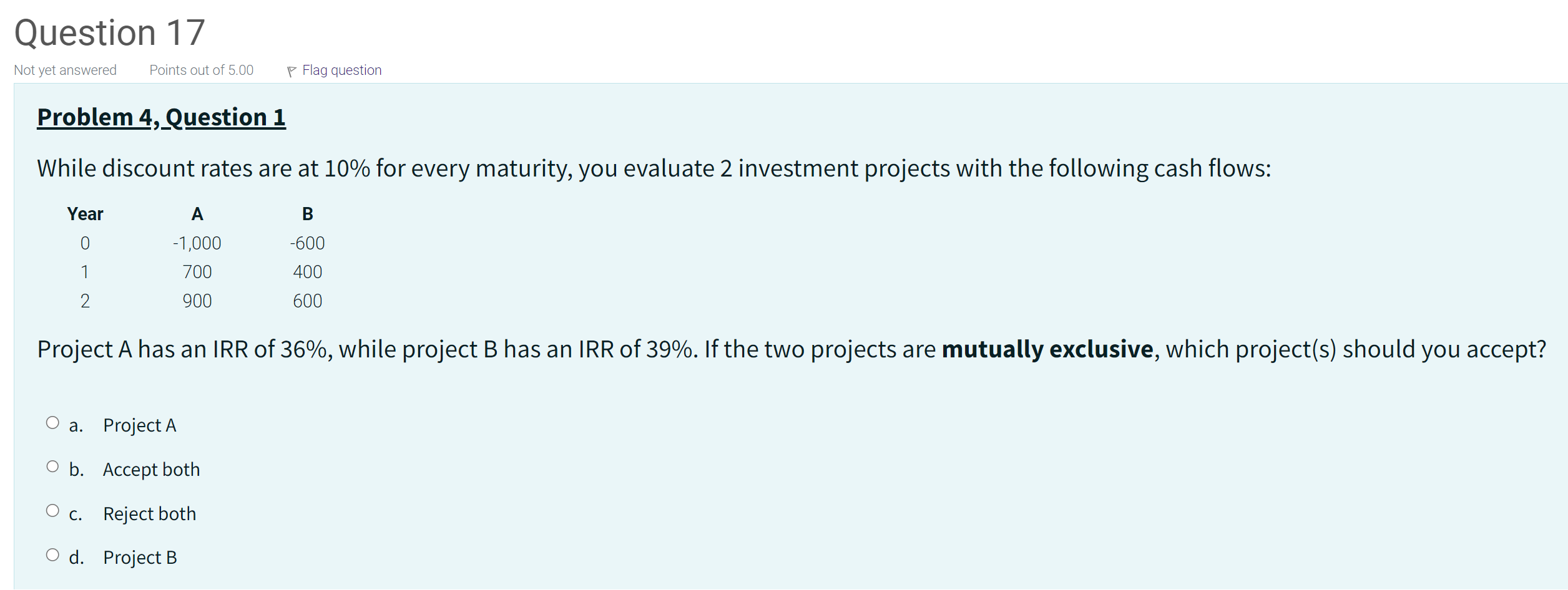This screenshot has width=1568, height=590.
Task: Click the Problem 4, Question 1 heading
Action: pos(161,117)
